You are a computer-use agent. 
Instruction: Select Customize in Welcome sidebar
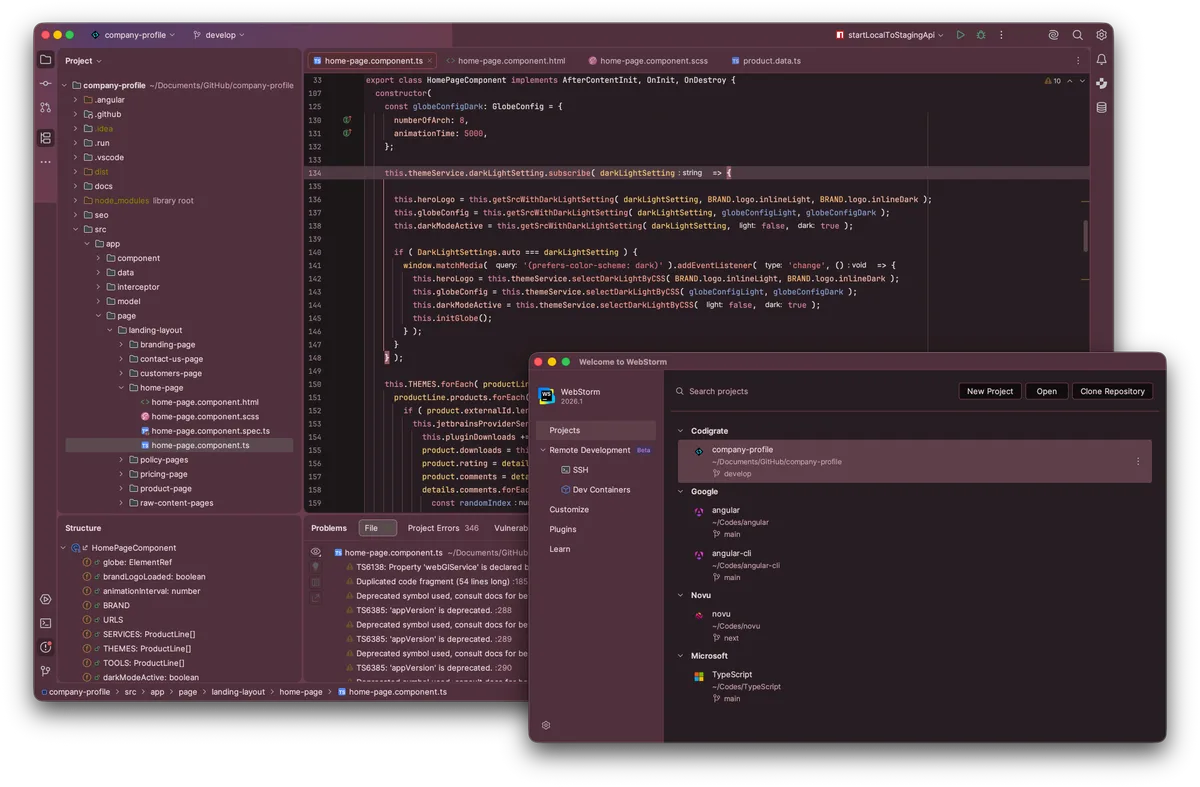(569, 509)
